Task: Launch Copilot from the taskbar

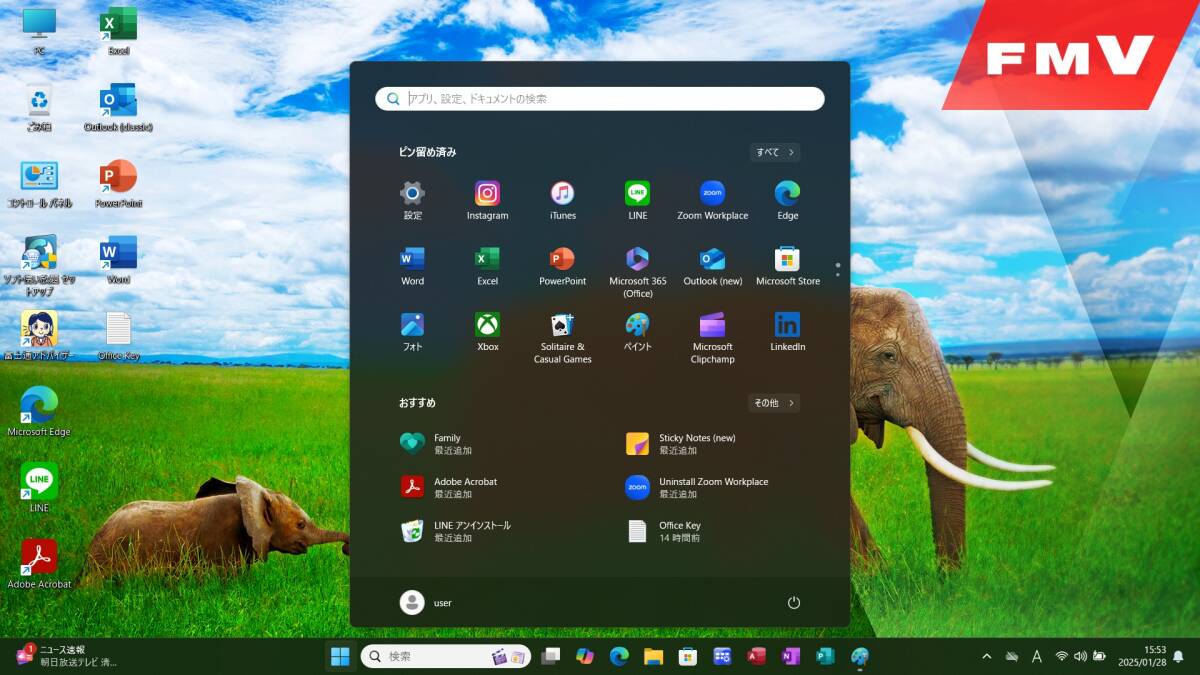Action: 585,656
